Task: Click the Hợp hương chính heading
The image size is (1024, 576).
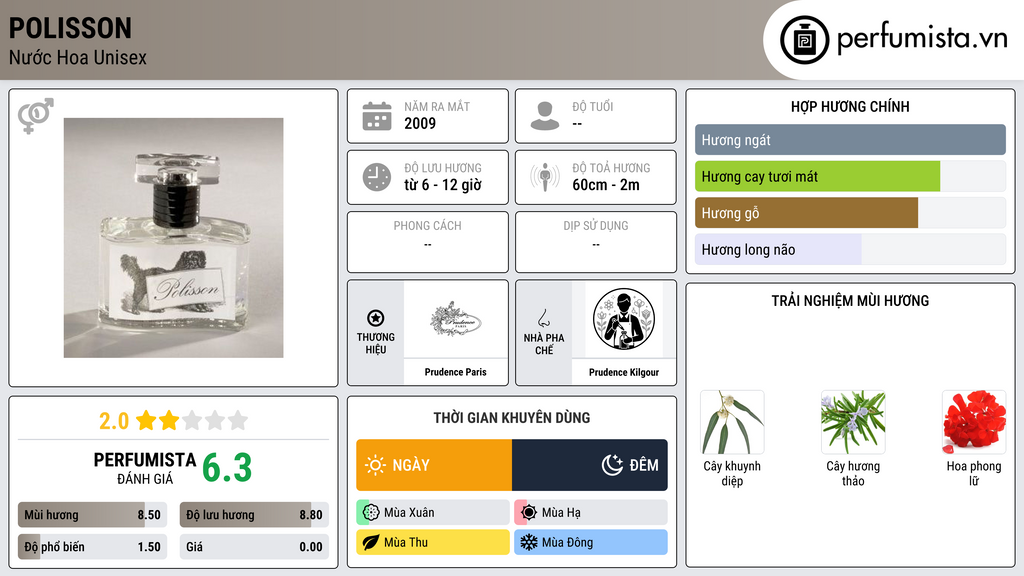Action: 850,106
